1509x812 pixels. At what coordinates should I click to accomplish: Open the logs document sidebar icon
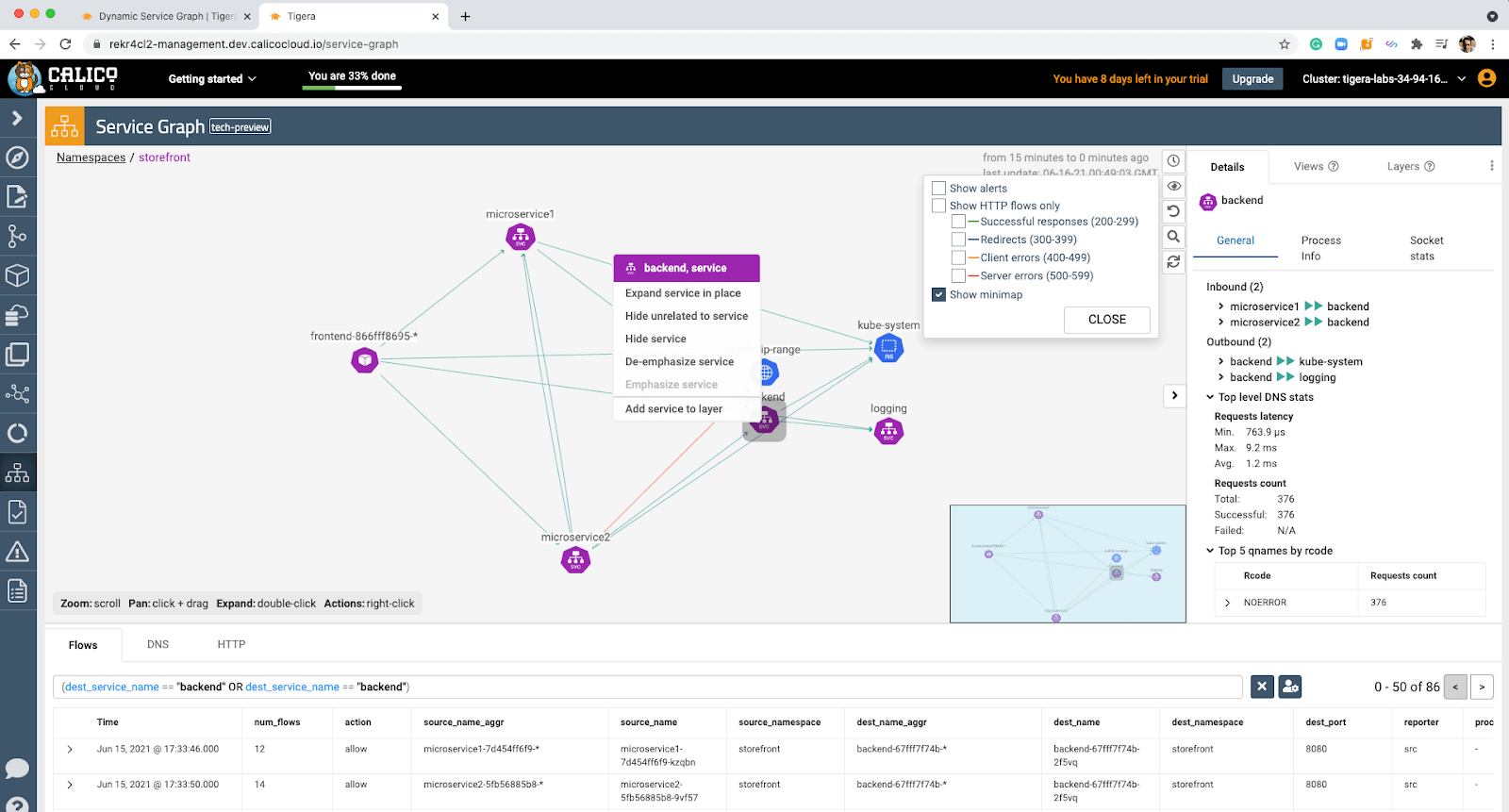pos(17,591)
